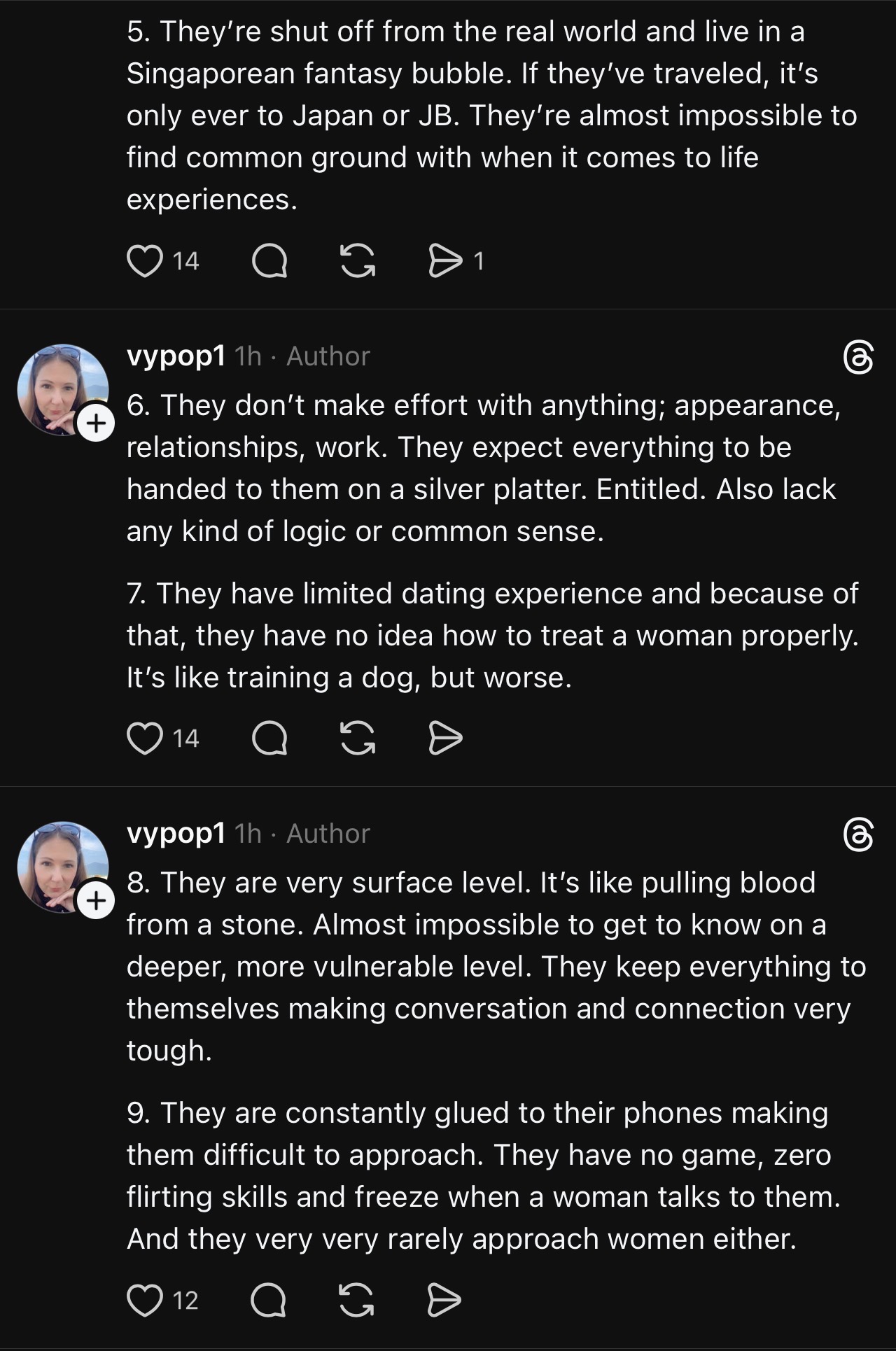Viewport: 896px width, 1351px height.
Task: Comment on the points 8–9 post
Action: tap(269, 1301)
